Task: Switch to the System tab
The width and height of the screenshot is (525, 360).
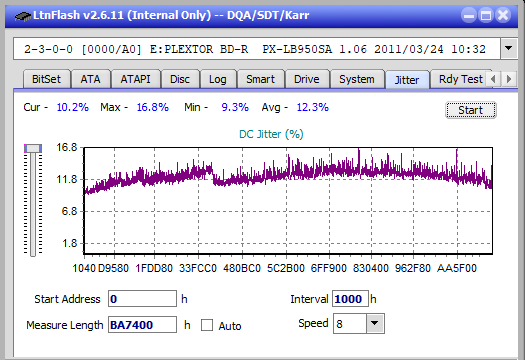Action: point(357,79)
